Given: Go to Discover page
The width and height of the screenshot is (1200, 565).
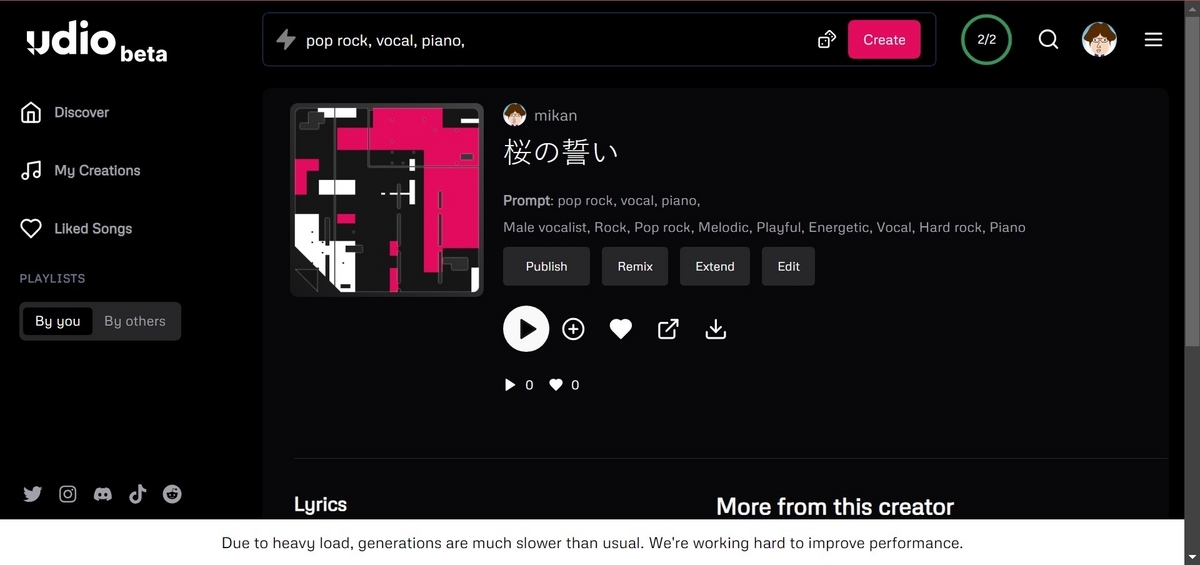Looking at the screenshot, I should point(82,112).
